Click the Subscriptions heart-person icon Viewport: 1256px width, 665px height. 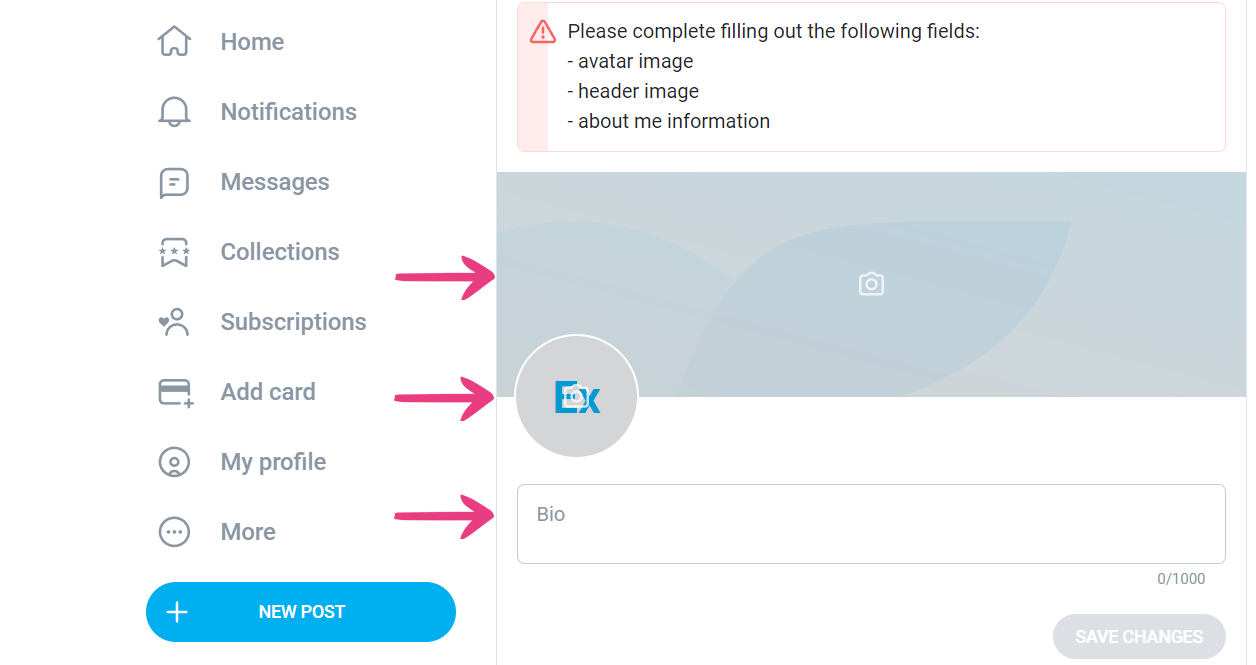(174, 322)
